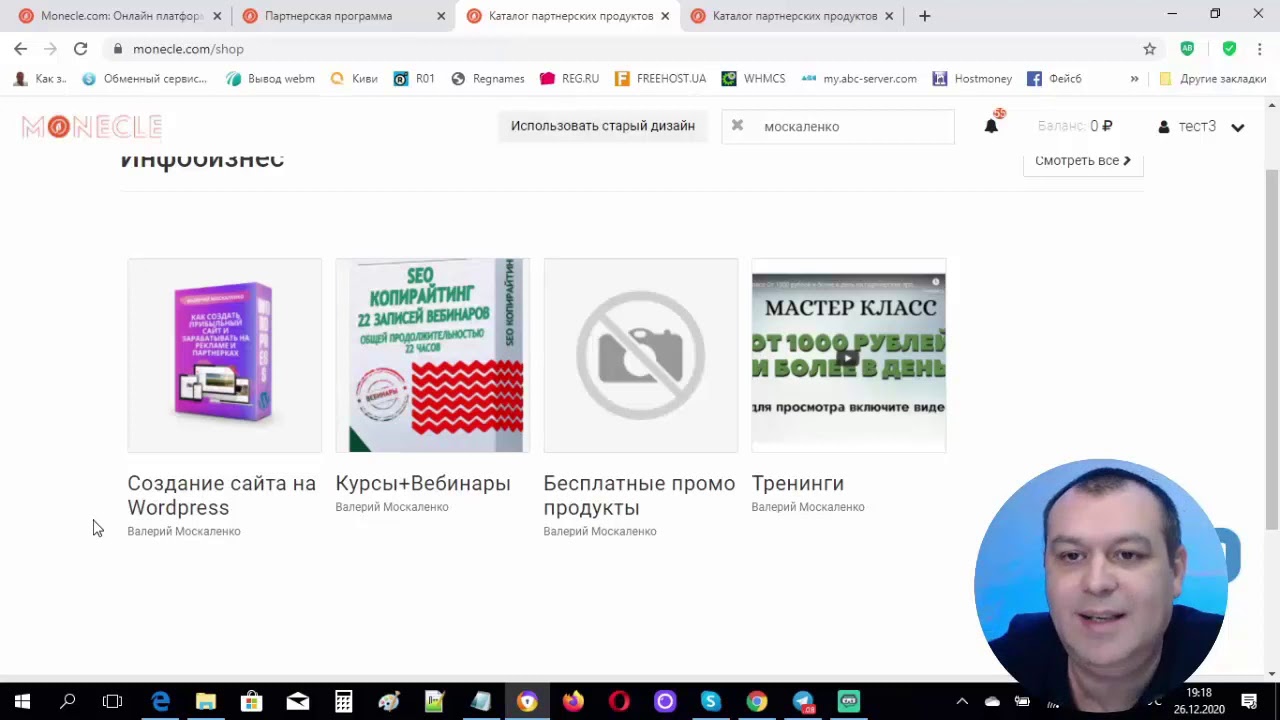Open Skype from the taskbar
This screenshot has width=1280, height=720.
(x=710, y=701)
